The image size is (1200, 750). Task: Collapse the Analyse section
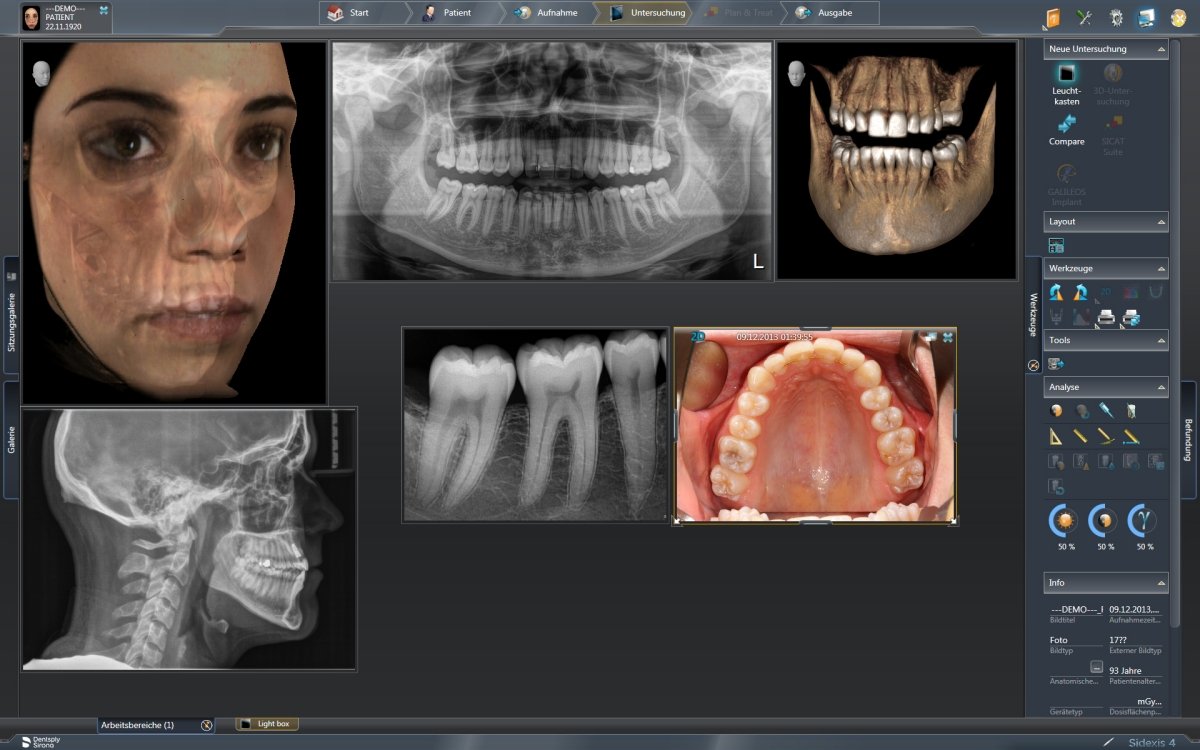tap(1161, 387)
